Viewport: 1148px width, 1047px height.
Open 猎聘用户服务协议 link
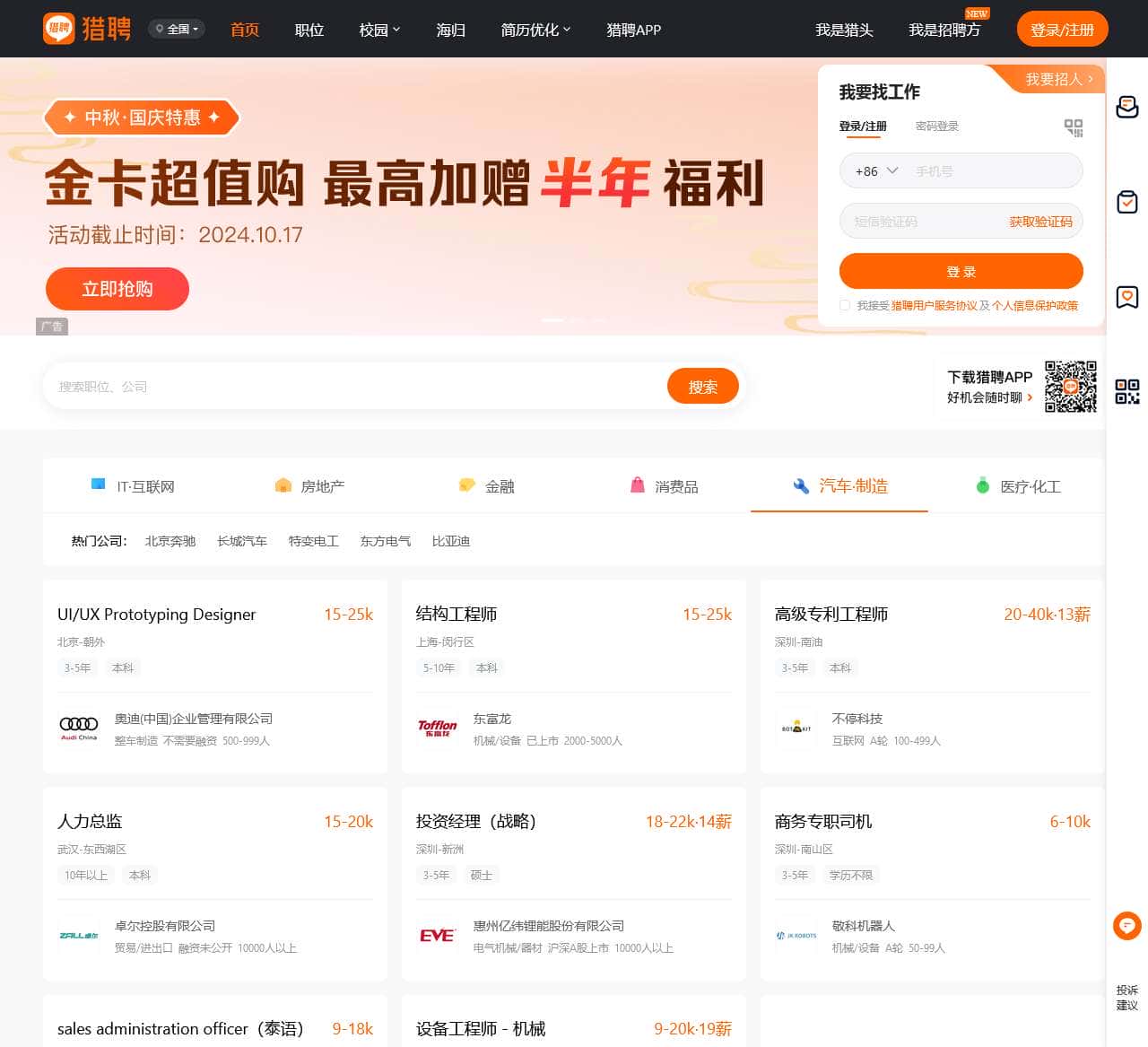tap(934, 306)
